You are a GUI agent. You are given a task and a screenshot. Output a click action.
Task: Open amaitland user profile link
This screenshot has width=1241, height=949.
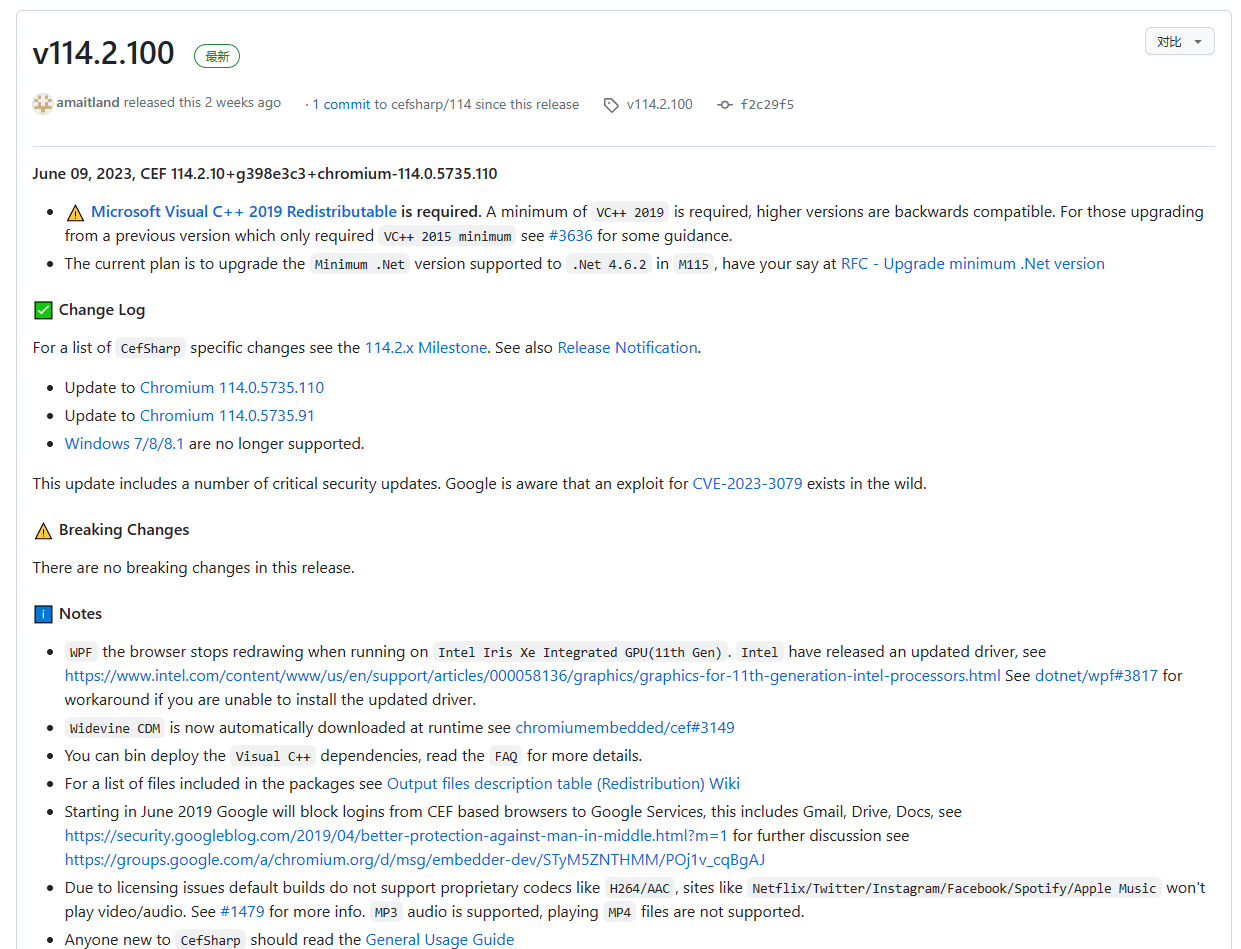click(x=88, y=103)
